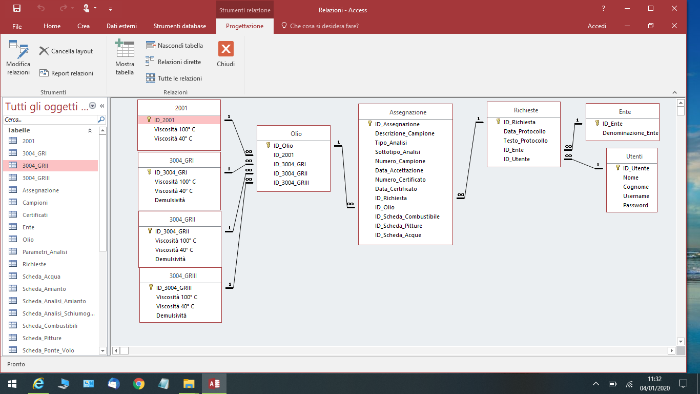This screenshot has width=700, height=394.
Task: Switch to Dati esterni tab
Action: [x=121, y=26]
